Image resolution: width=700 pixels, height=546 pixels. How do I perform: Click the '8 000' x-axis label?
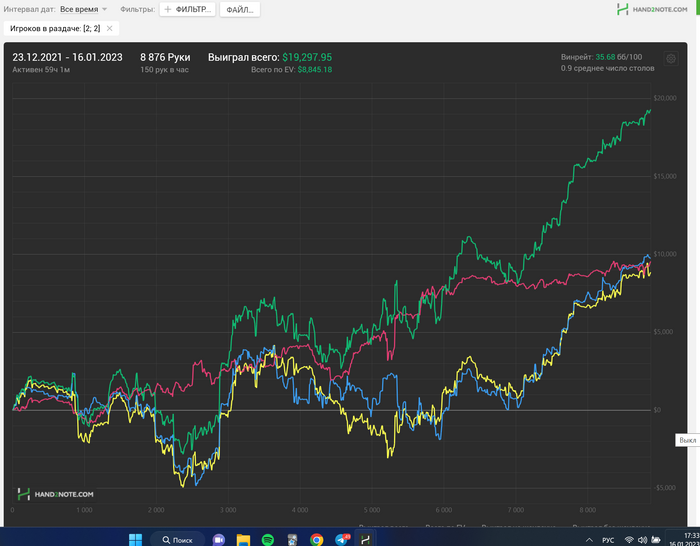[588, 510]
